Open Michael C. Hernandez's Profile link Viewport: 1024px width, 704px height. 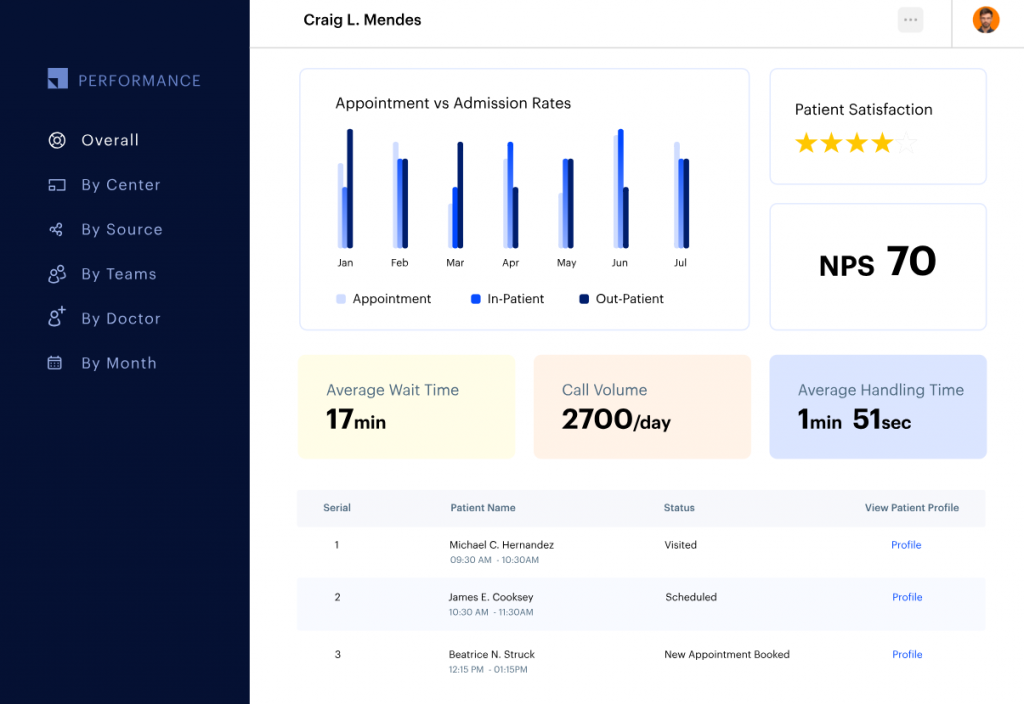click(x=906, y=545)
